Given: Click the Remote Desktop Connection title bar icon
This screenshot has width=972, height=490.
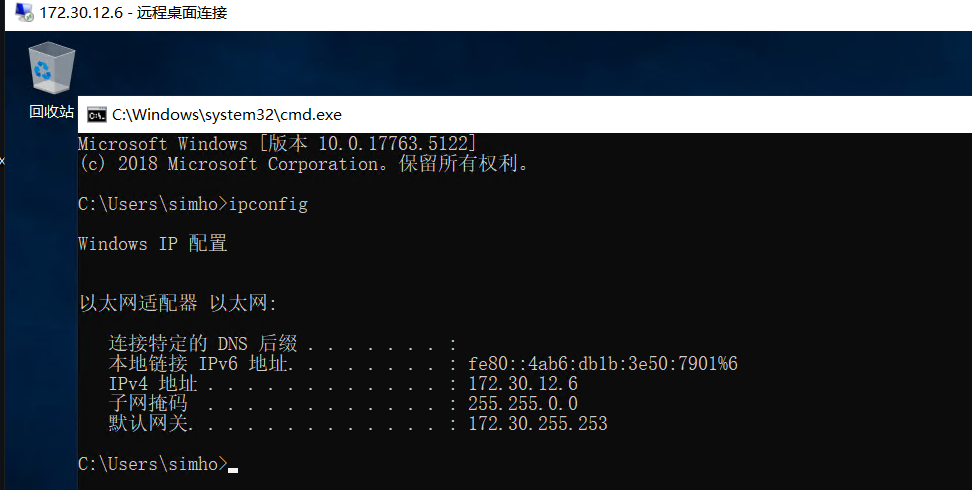Looking at the screenshot, I should [x=24, y=12].
